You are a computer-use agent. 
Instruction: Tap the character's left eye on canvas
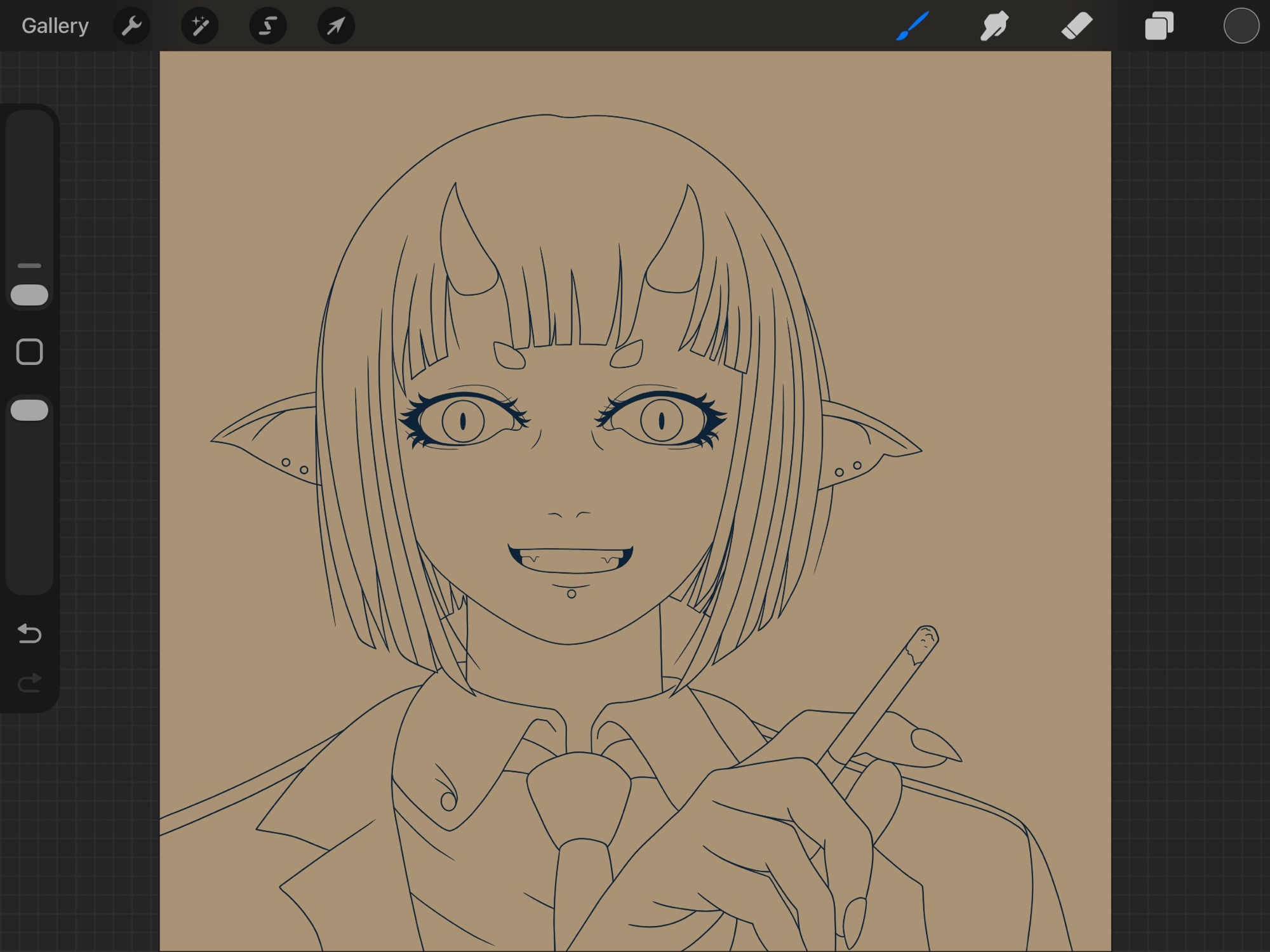coord(463,421)
